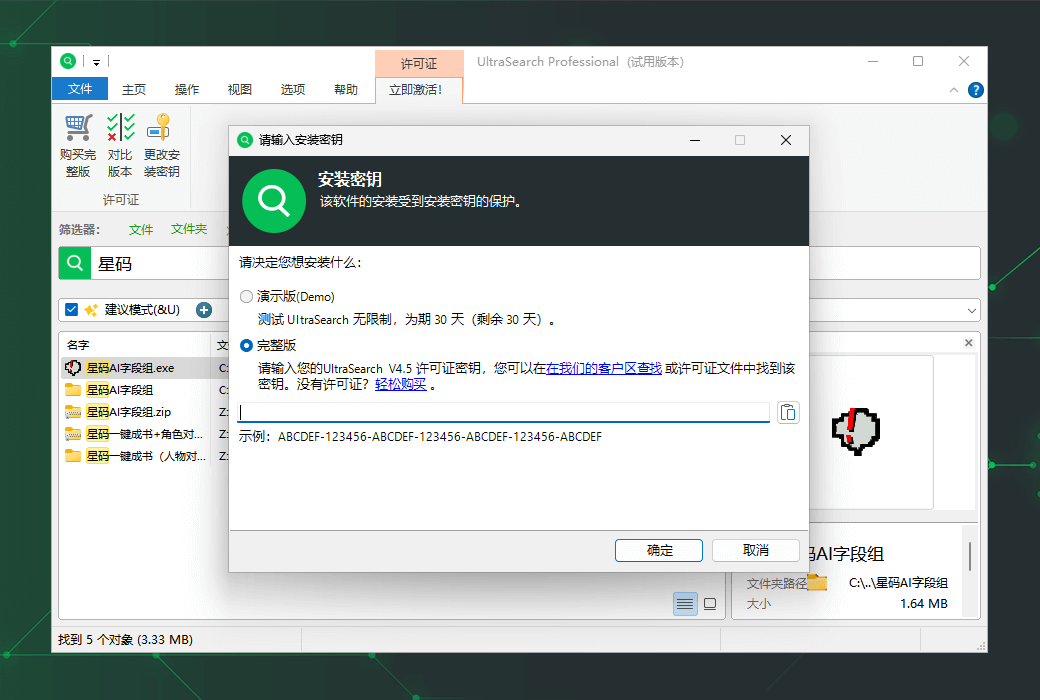The height and width of the screenshot is (700, 1040).
Task: Click the UltraSearch app icon in title bar
Action: click(x=68, y=61)
